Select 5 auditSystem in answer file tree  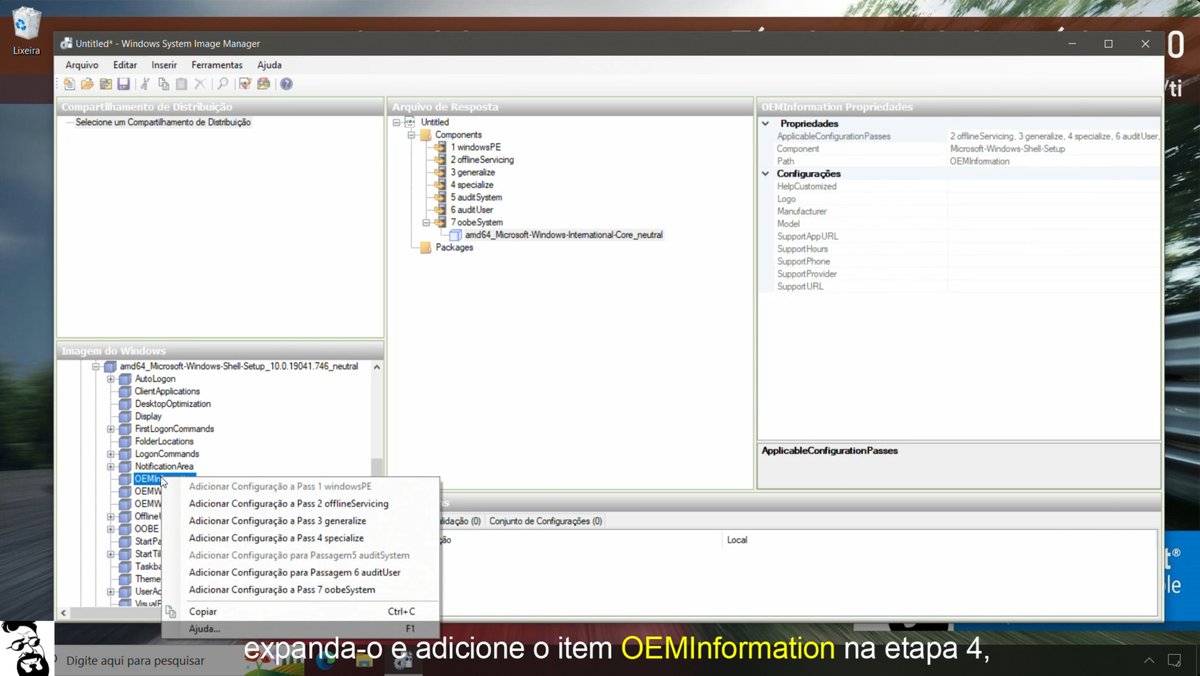coord(476,197)
